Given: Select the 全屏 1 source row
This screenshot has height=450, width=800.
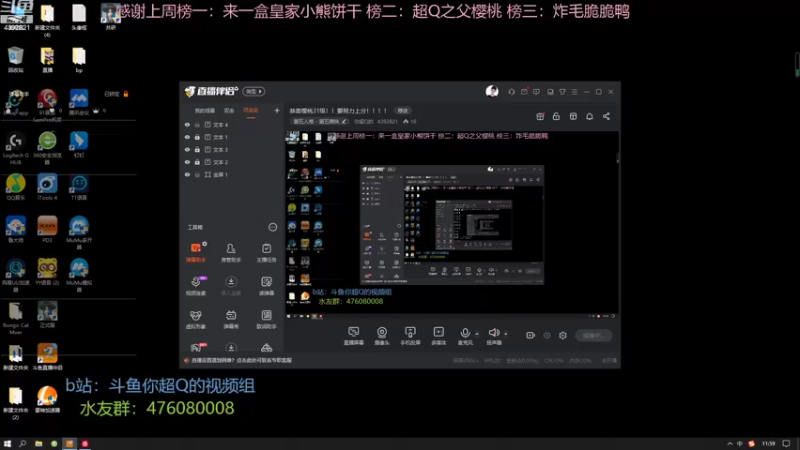Looking at the screenshot, I should point(231,174).
